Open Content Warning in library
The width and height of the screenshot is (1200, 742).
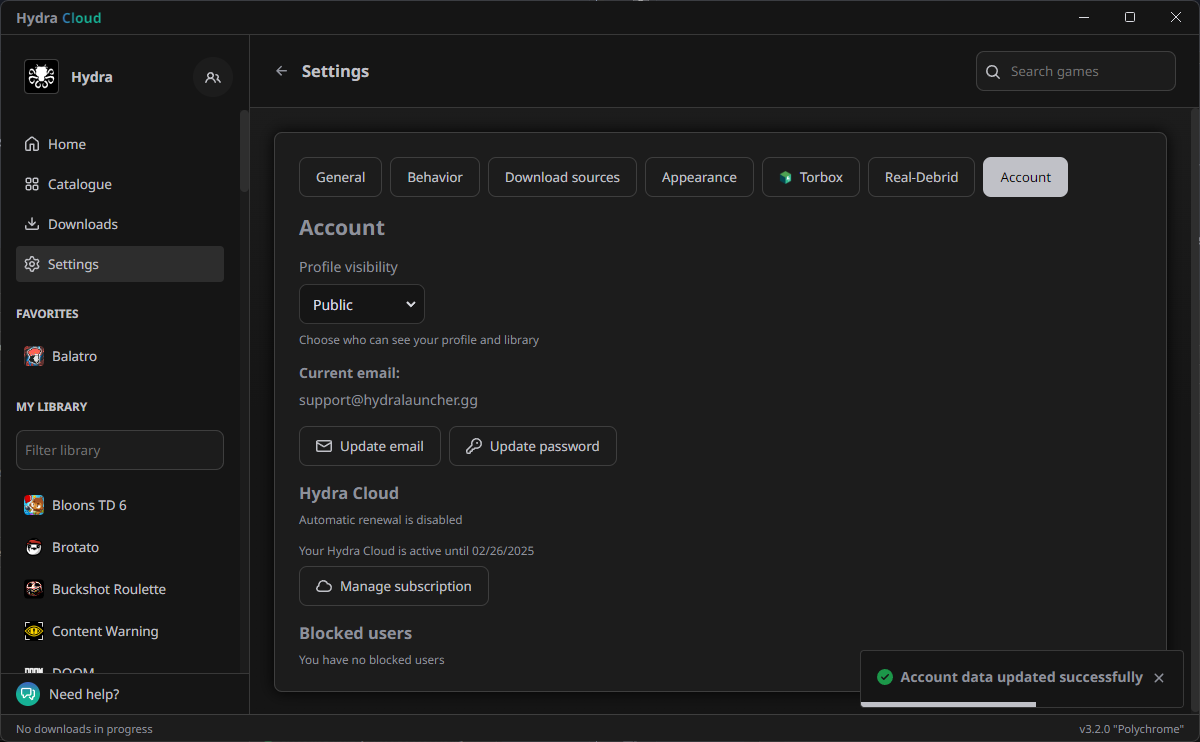[104, 631]
